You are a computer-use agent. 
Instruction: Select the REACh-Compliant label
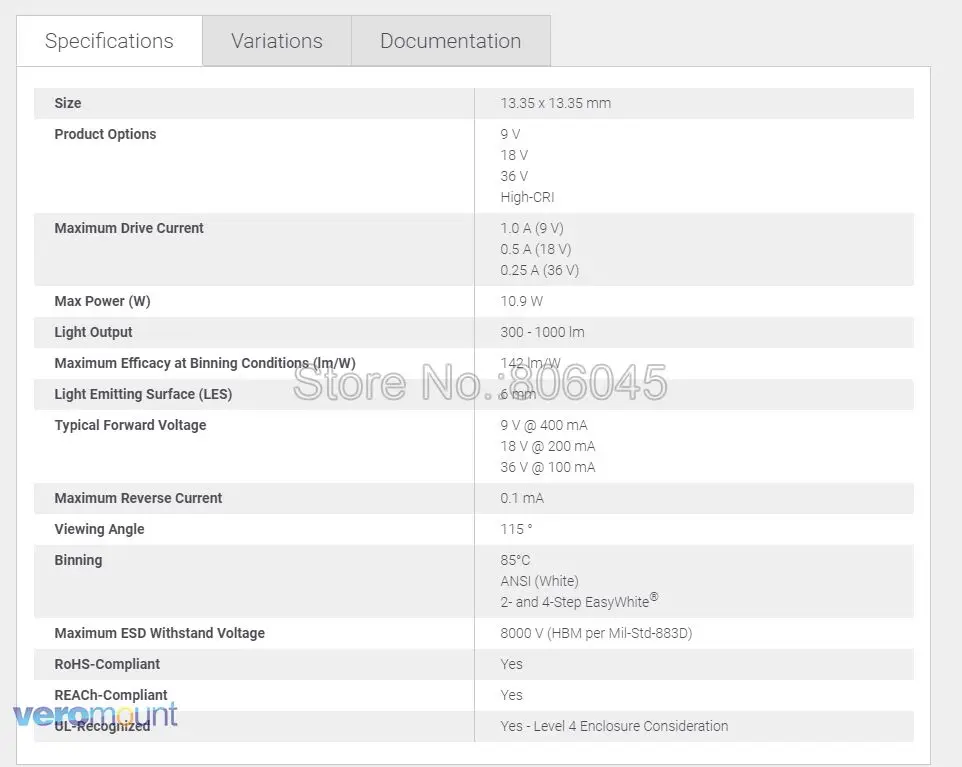click(x=110, y=695)
